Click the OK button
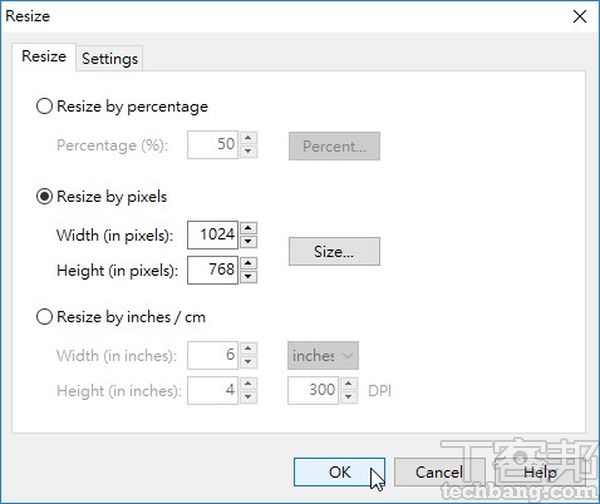Viewport: 600px width, 504px height. (340, 472)
